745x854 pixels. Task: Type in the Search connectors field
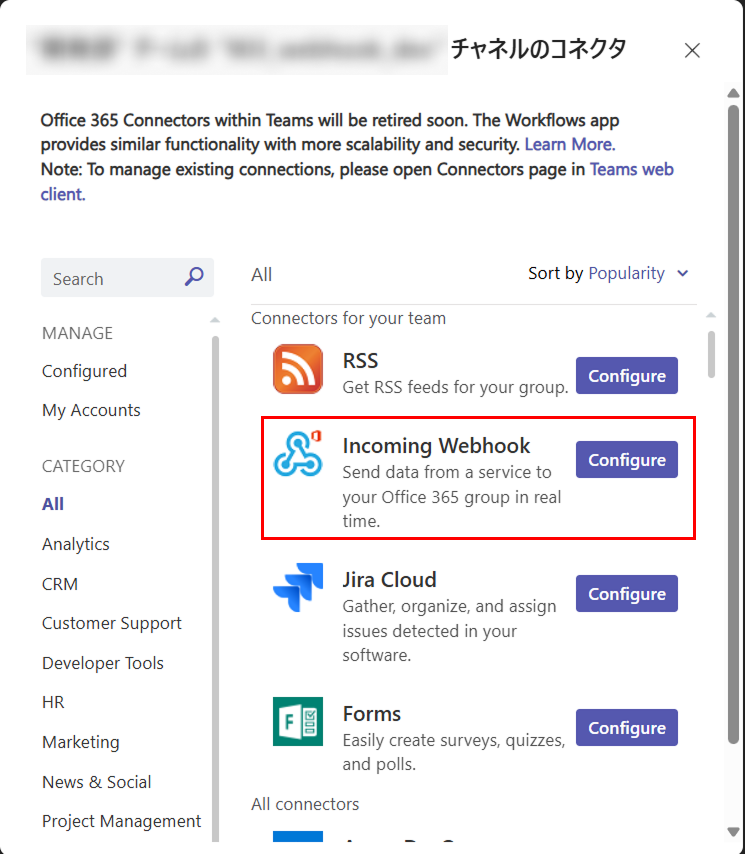click(x=110, y=279)
